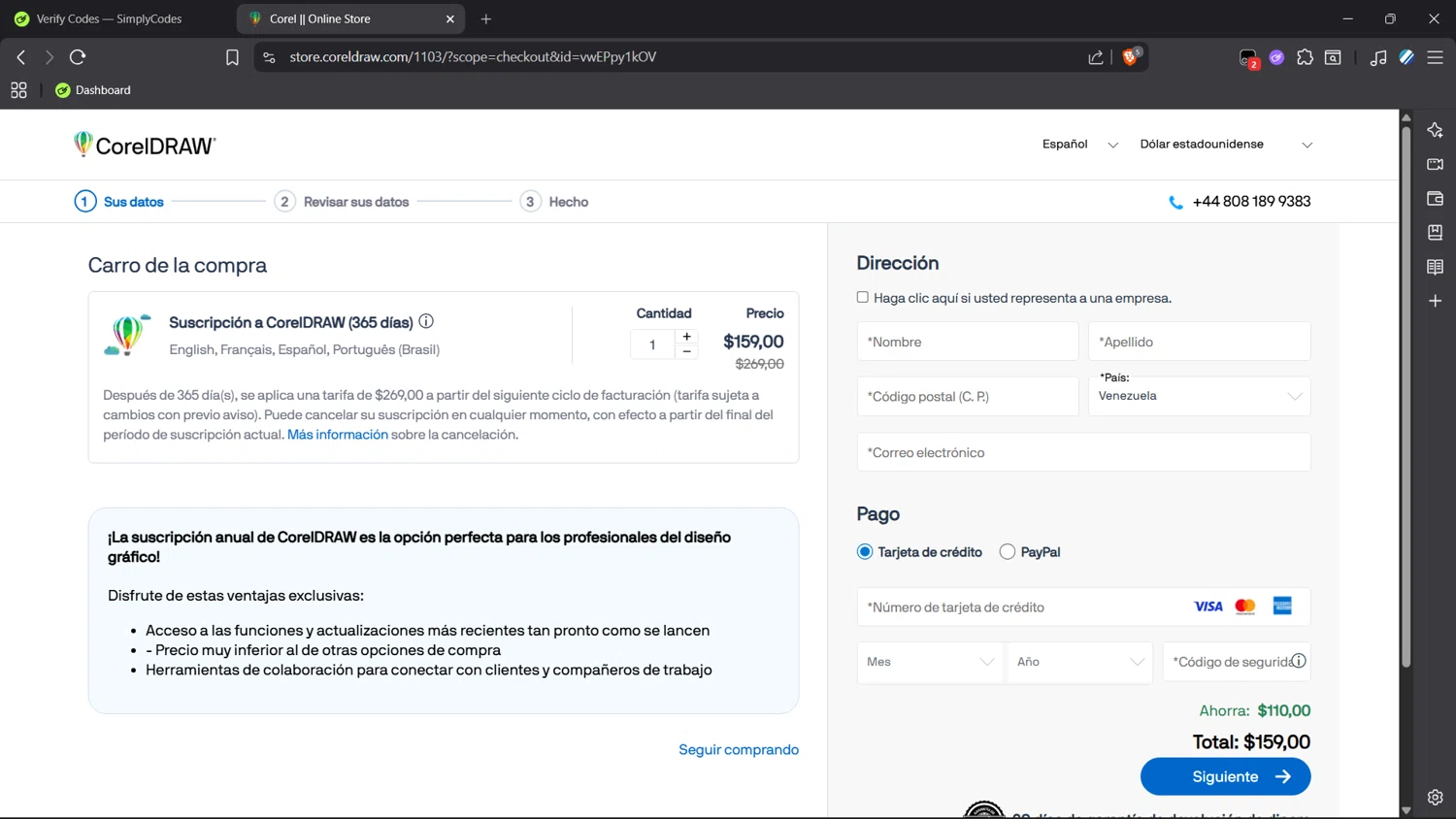Viewport: 1456px width, 819px height.
Task: Check the company representative checkbox
Action: coord(863,297)
